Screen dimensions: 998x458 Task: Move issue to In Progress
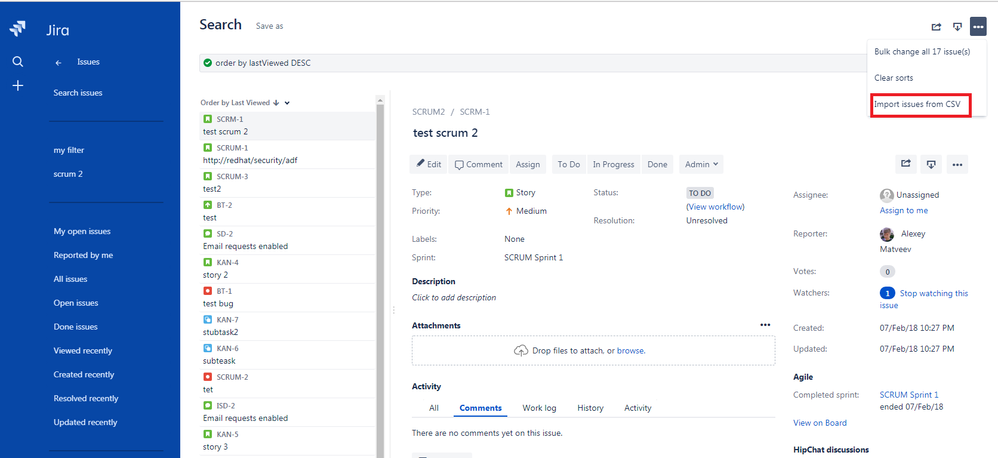tap(614, 164)
